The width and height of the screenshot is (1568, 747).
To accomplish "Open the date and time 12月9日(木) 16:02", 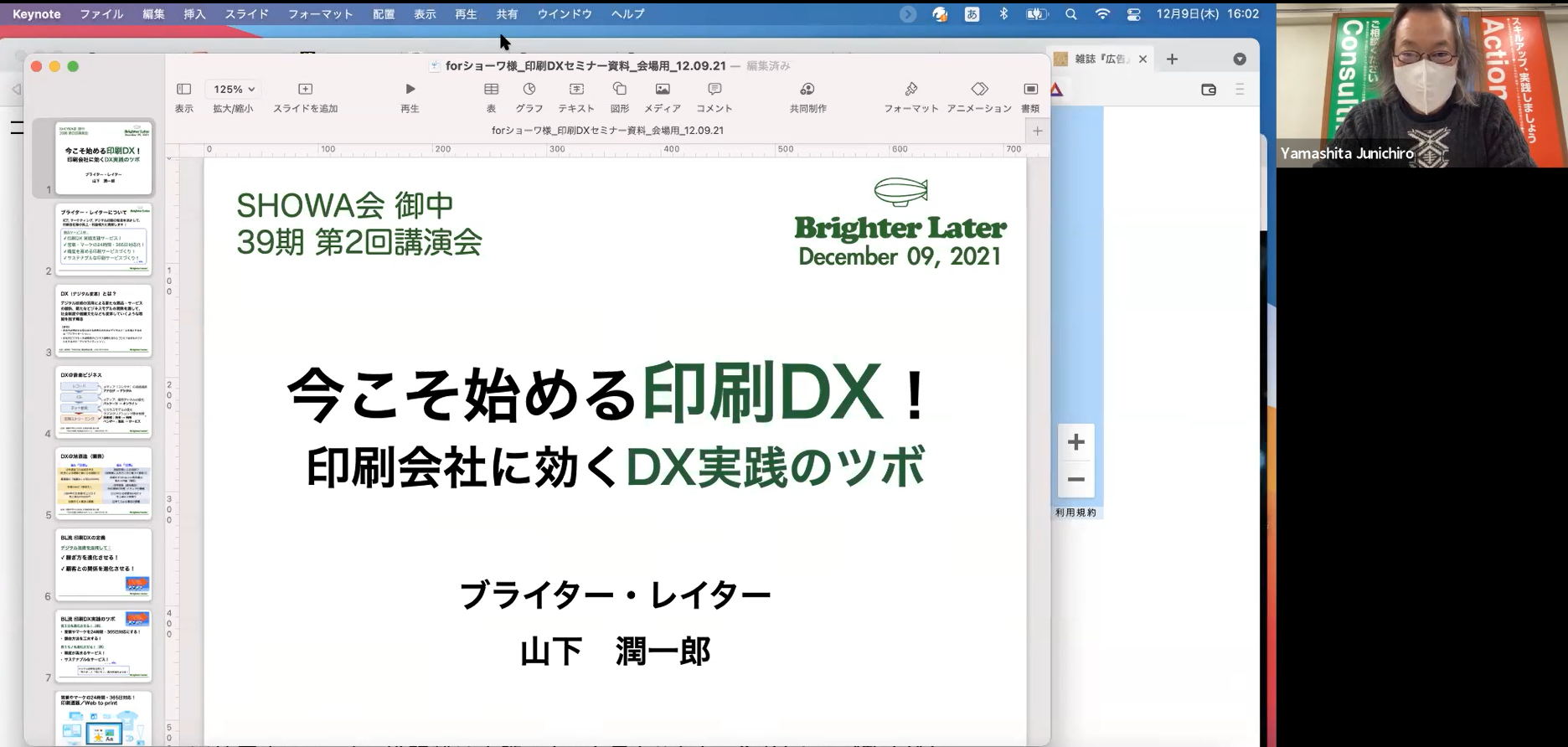I will [1207, 14].
